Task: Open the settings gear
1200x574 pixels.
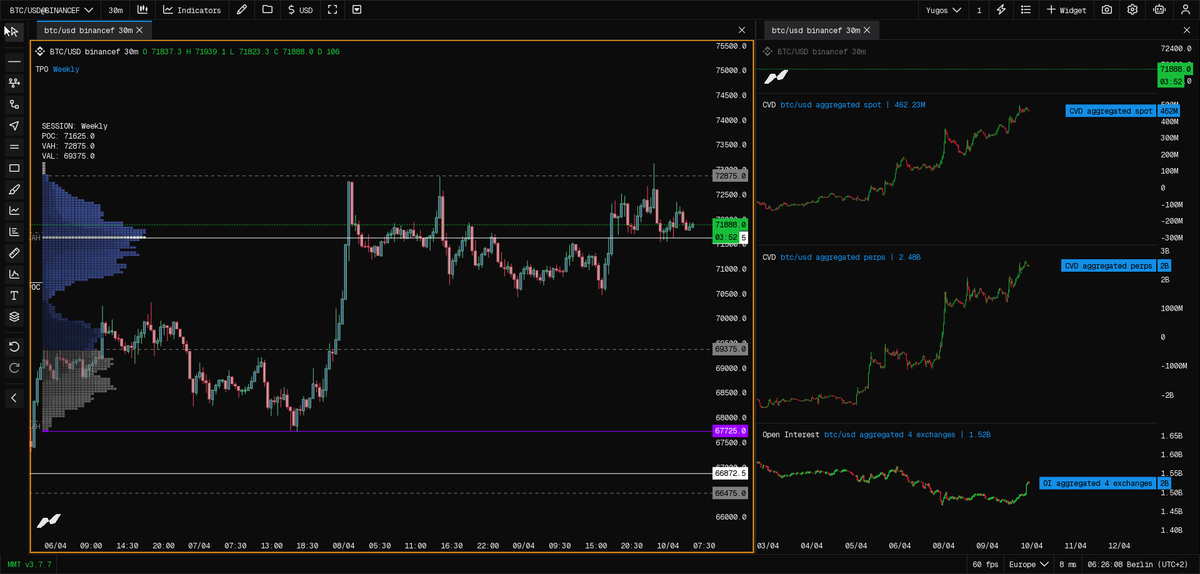Action: [x=1133, y=10]
